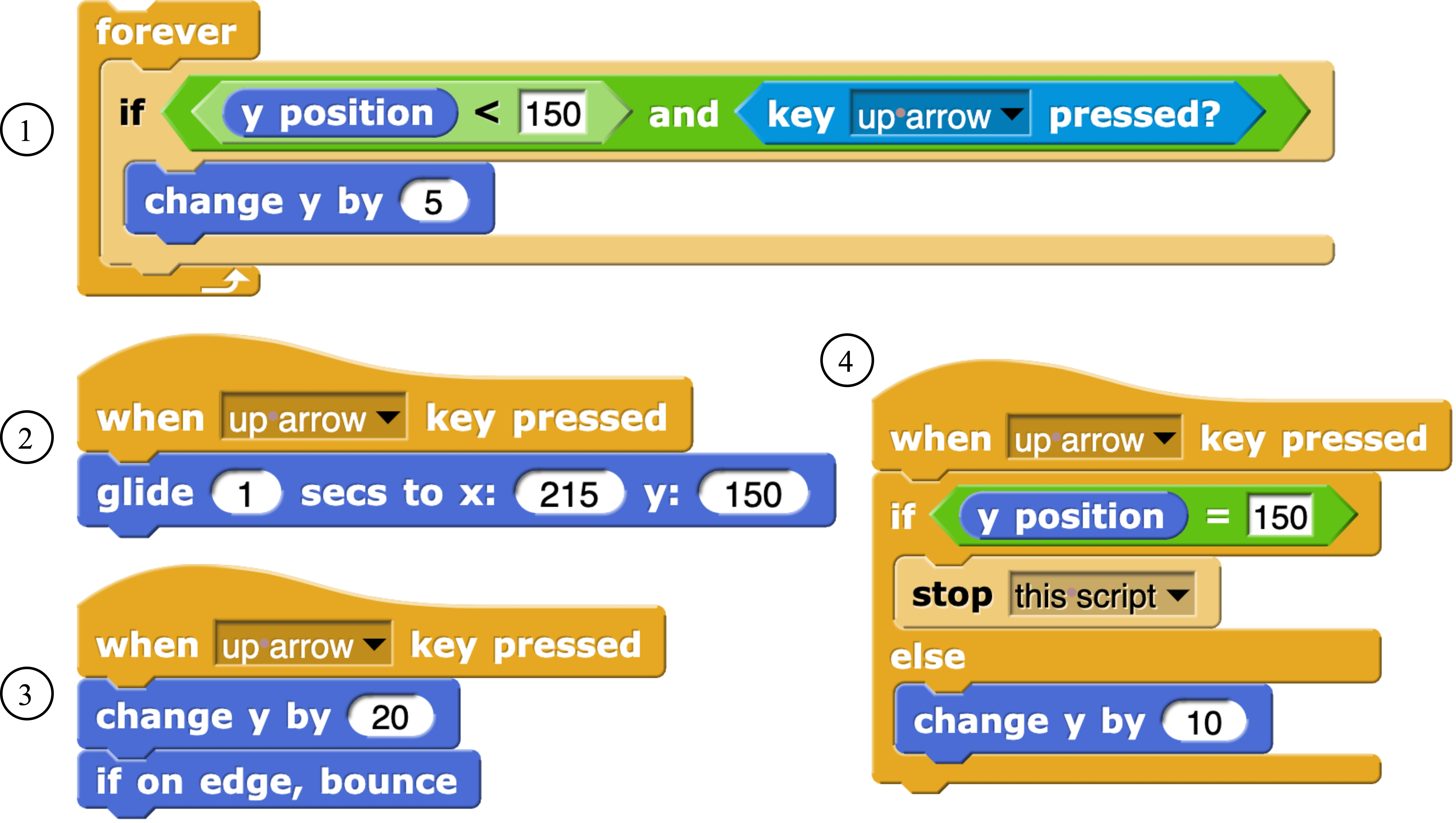Click the circled number 1 label
The image size is (1456, 823).
click(27, 130)
